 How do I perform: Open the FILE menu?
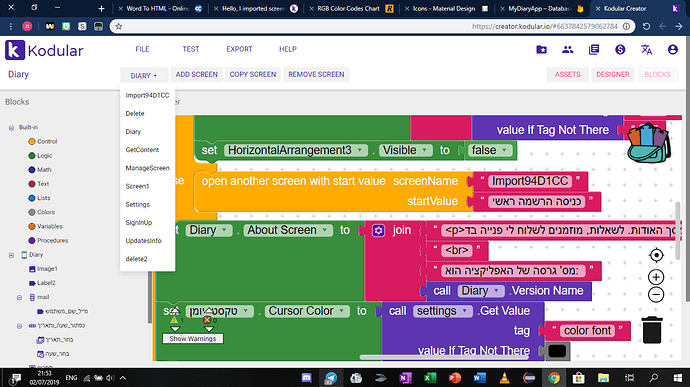coord(142,49)
